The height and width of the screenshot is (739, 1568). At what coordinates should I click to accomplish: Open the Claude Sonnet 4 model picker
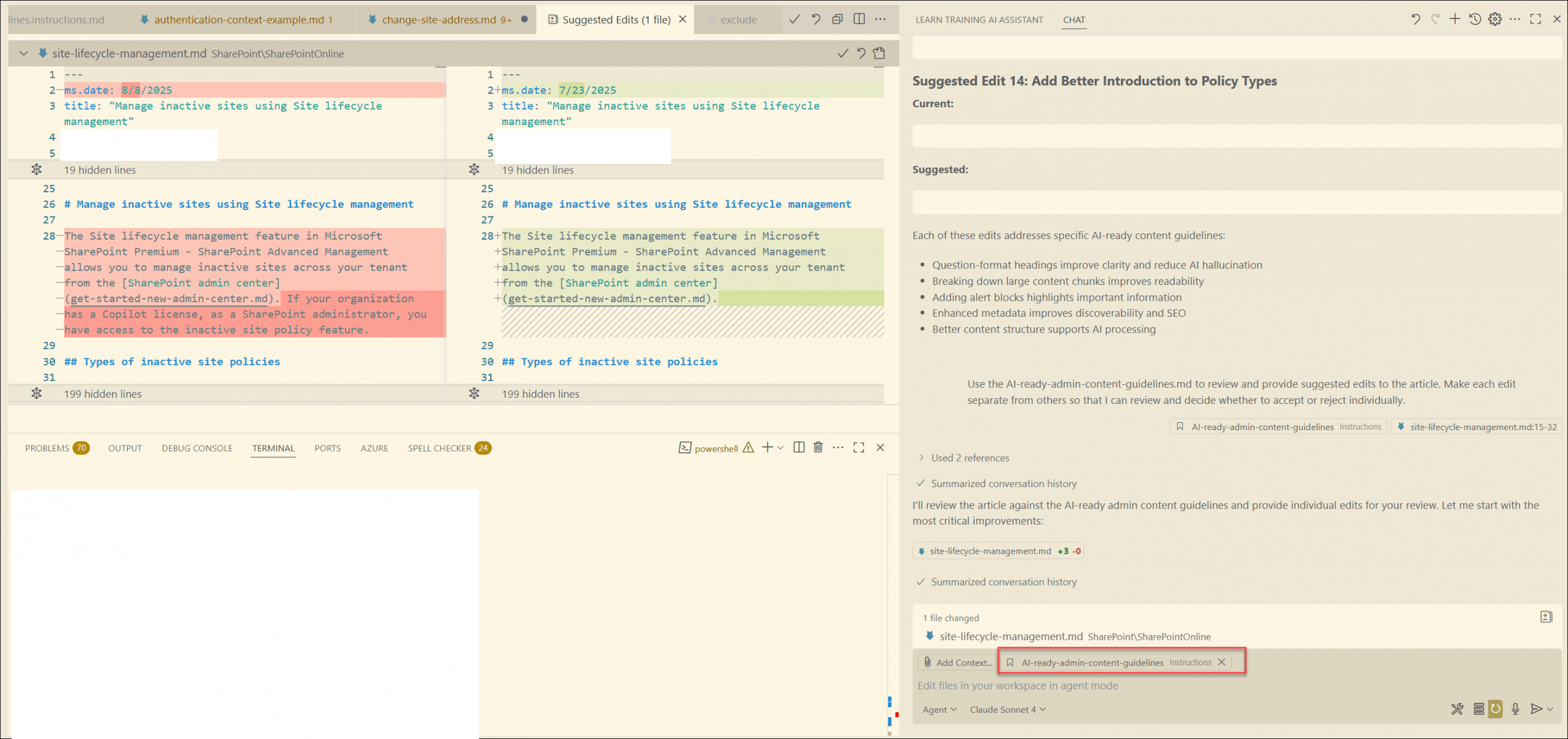(1007, 710)
